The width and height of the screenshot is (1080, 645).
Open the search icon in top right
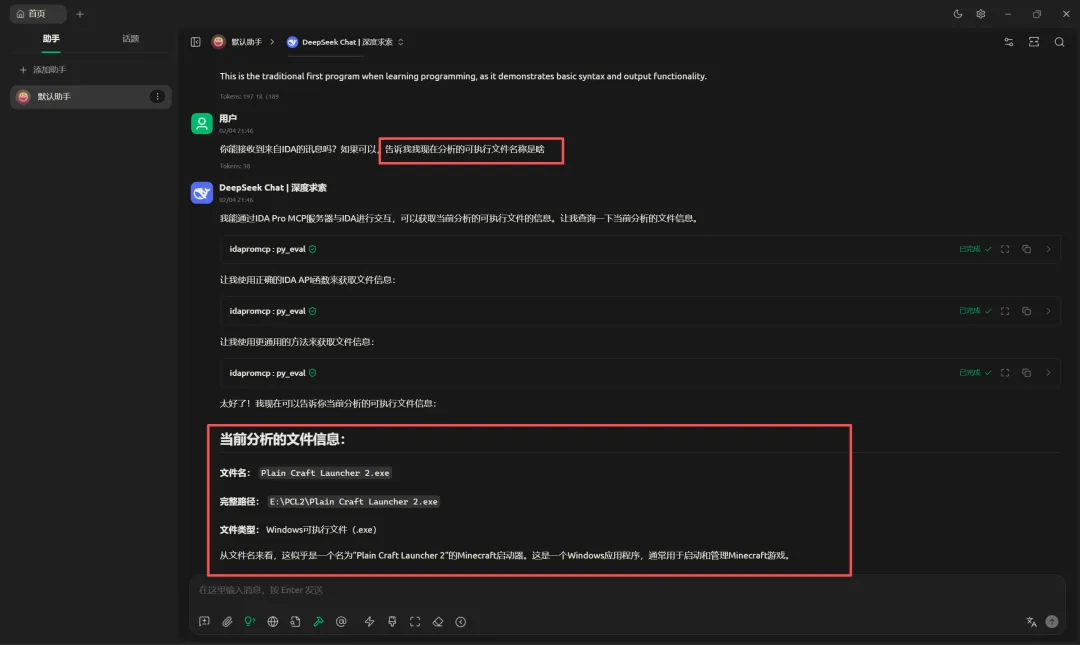coord(1059,42)
